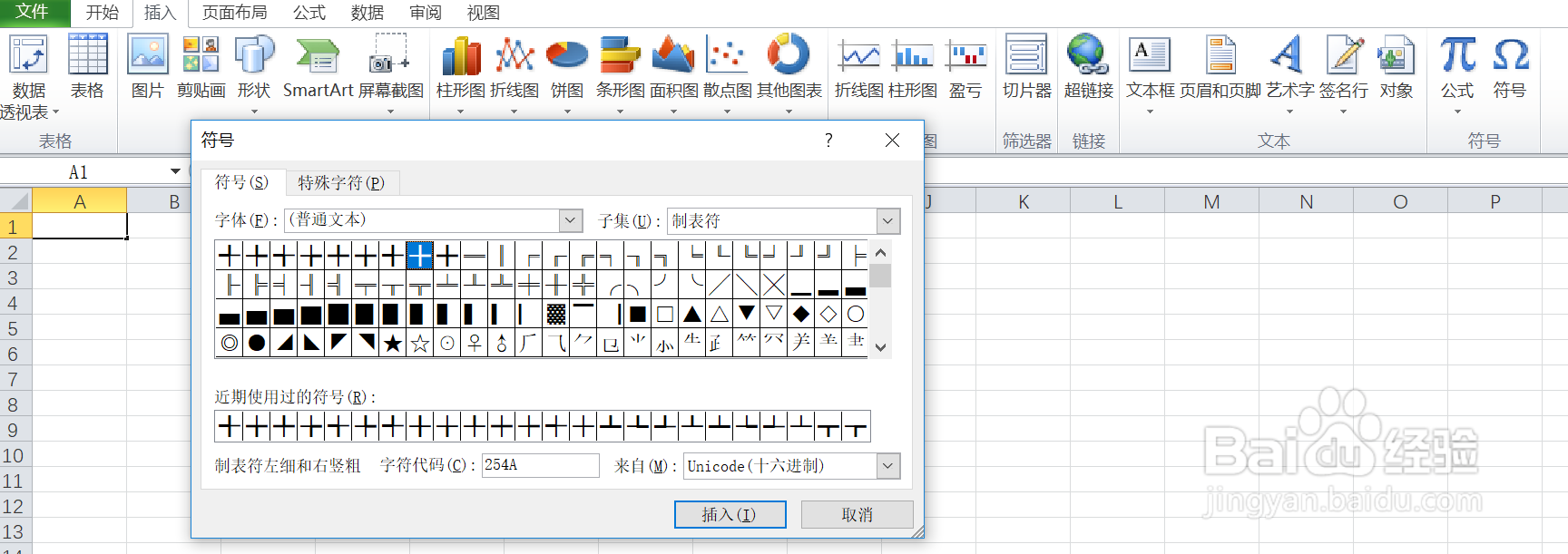Expand the 字体 font dropdown

570,220
